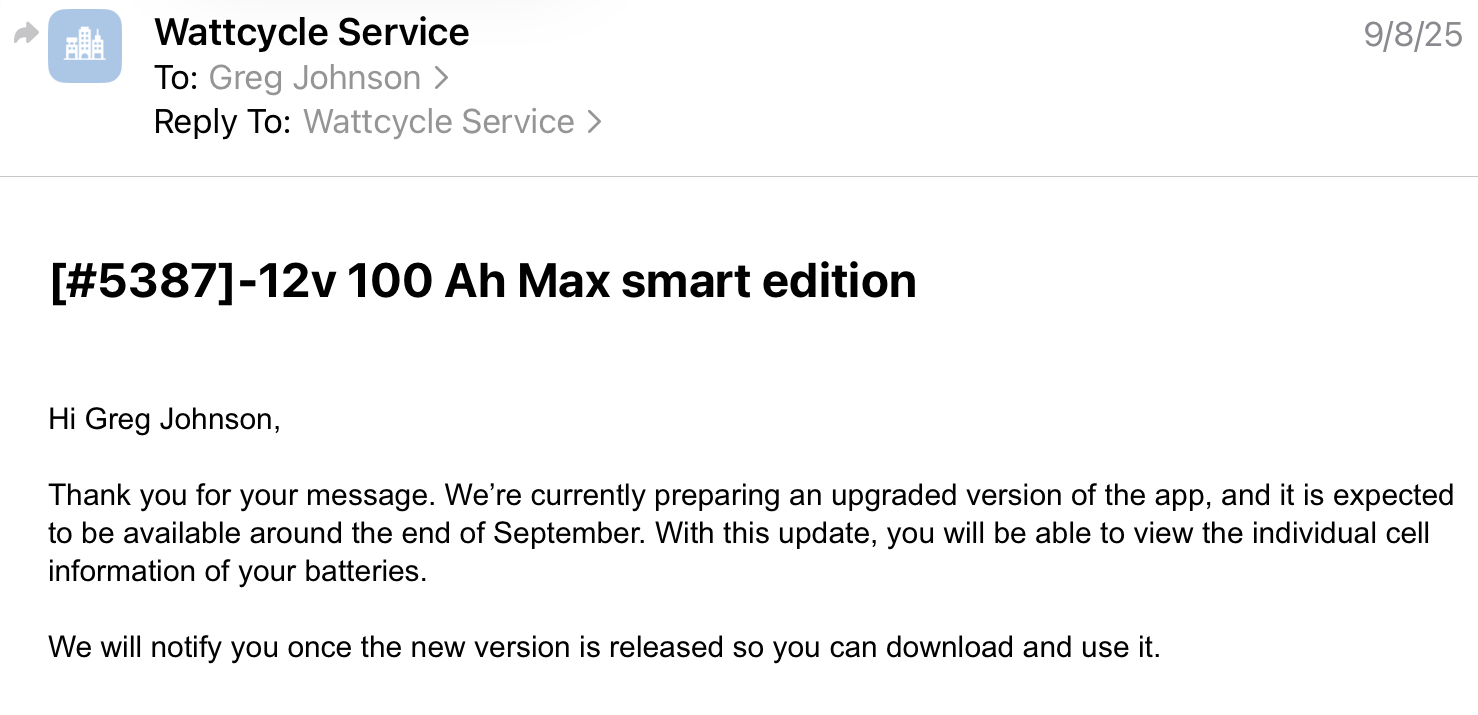Click the 9/8/25 message date
The width and height of the screenshot is (1478, 715).
(x=1413, y=35)
